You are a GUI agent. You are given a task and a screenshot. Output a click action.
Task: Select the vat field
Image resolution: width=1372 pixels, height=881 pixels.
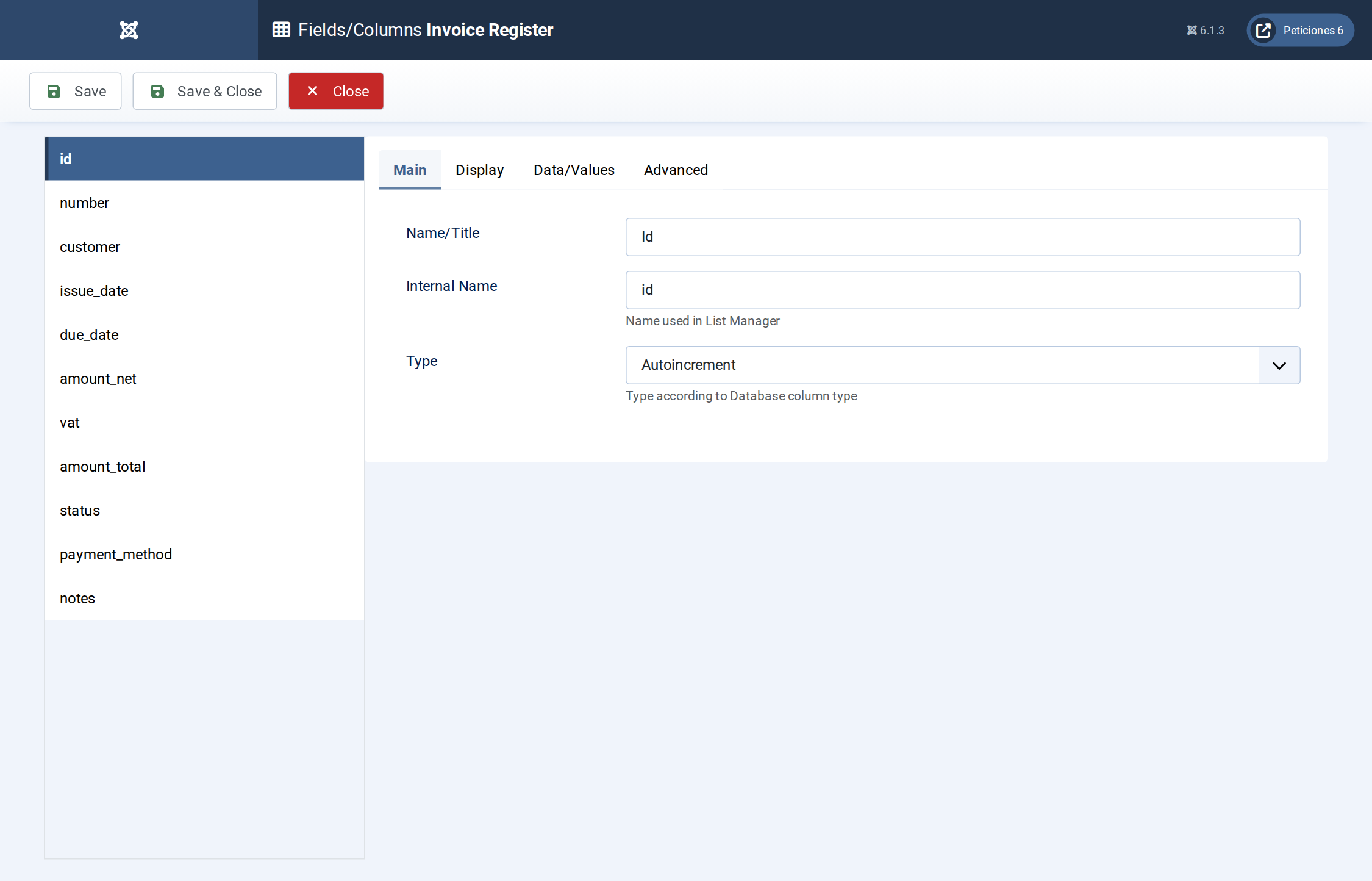click(x=204, y=422)
